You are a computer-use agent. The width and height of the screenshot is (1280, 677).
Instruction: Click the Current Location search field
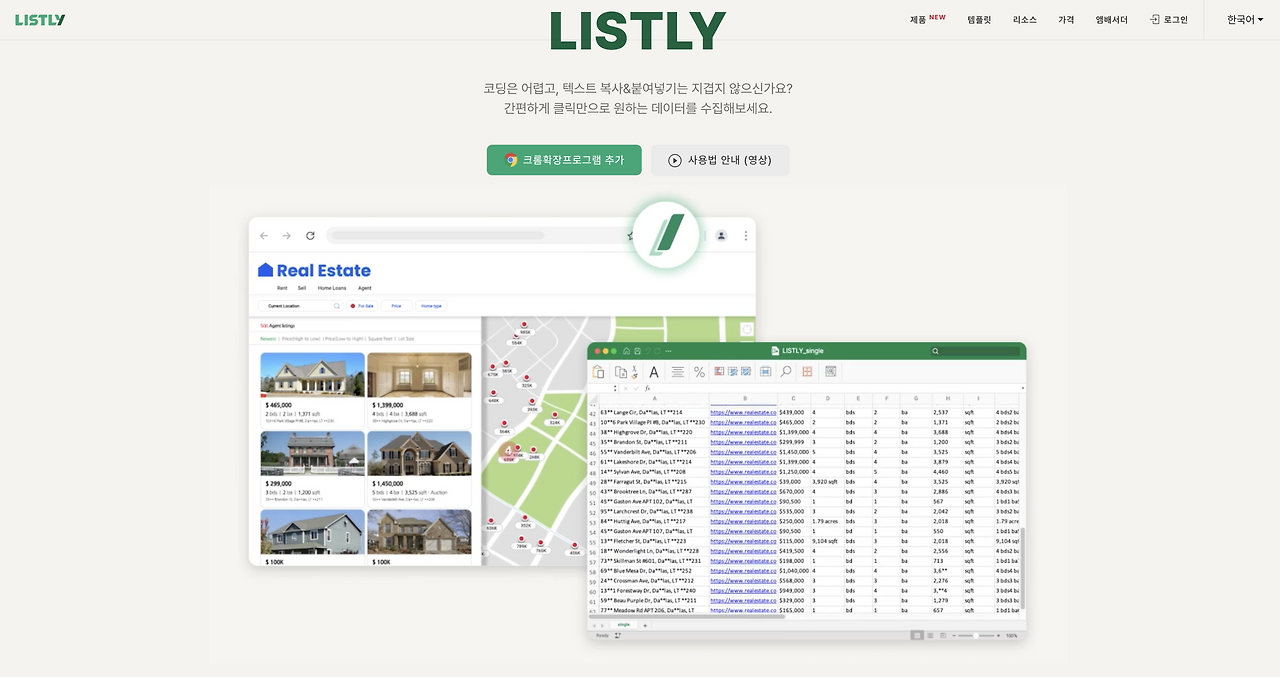(x=300, y=306)
